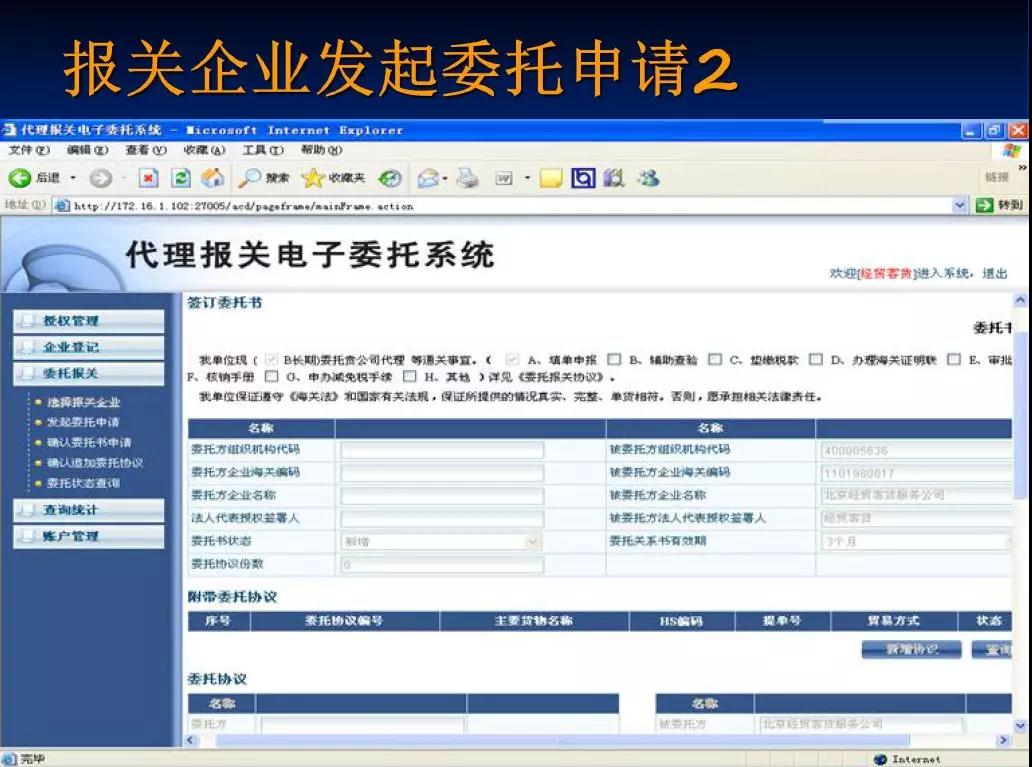Screen dimensions: 1032x767
Task: Check the H、其他 checkbox
Action: [409, 377]
